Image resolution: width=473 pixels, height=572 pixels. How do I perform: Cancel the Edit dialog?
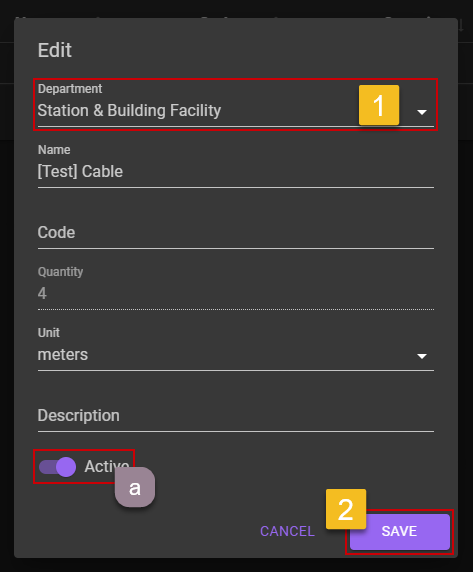click(x=287, y=532)
